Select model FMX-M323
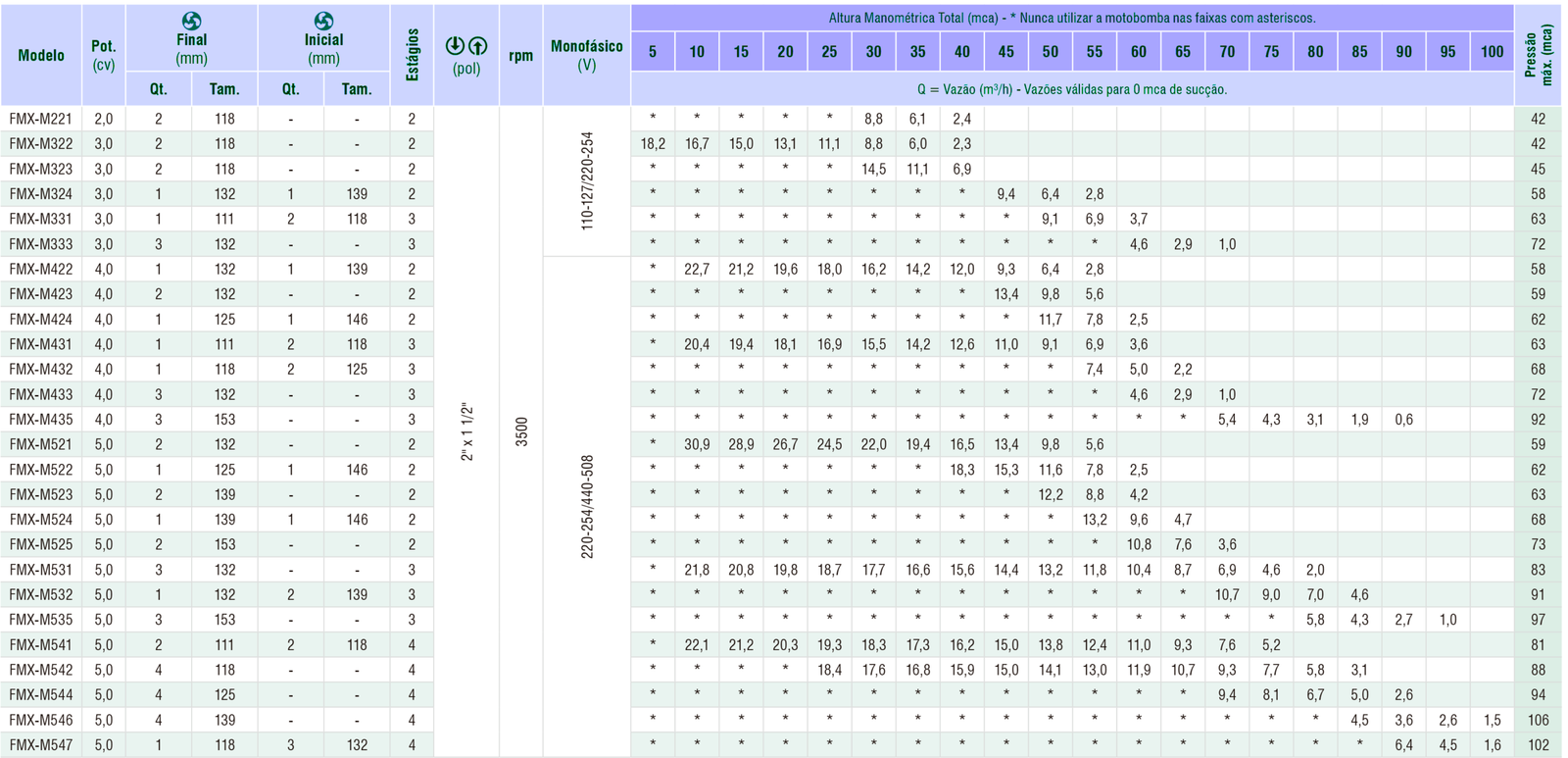The height and width of the screenshot is (758, 1568). (x=41, y=169)
